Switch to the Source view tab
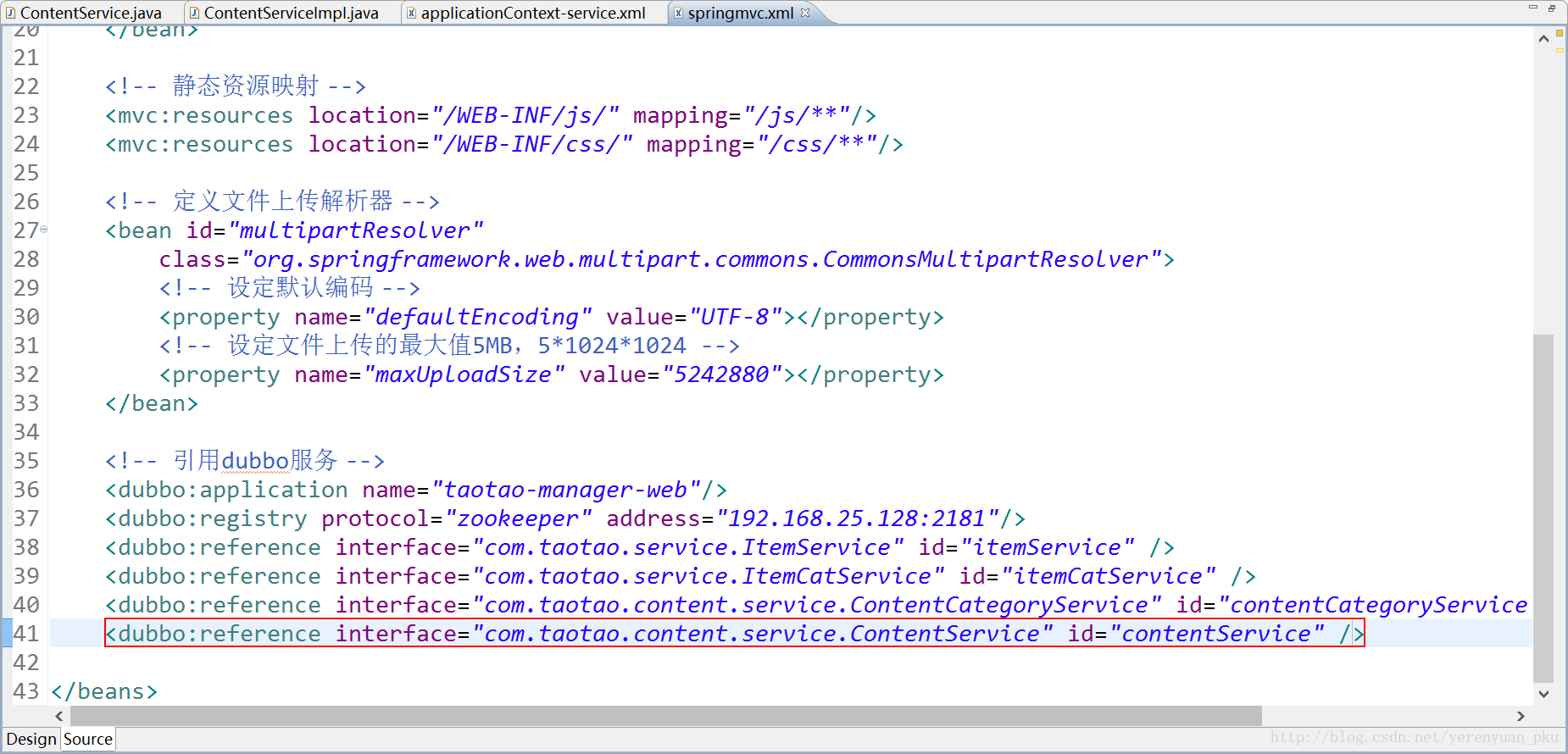The image size is (1568, 754). click(88, 739)
